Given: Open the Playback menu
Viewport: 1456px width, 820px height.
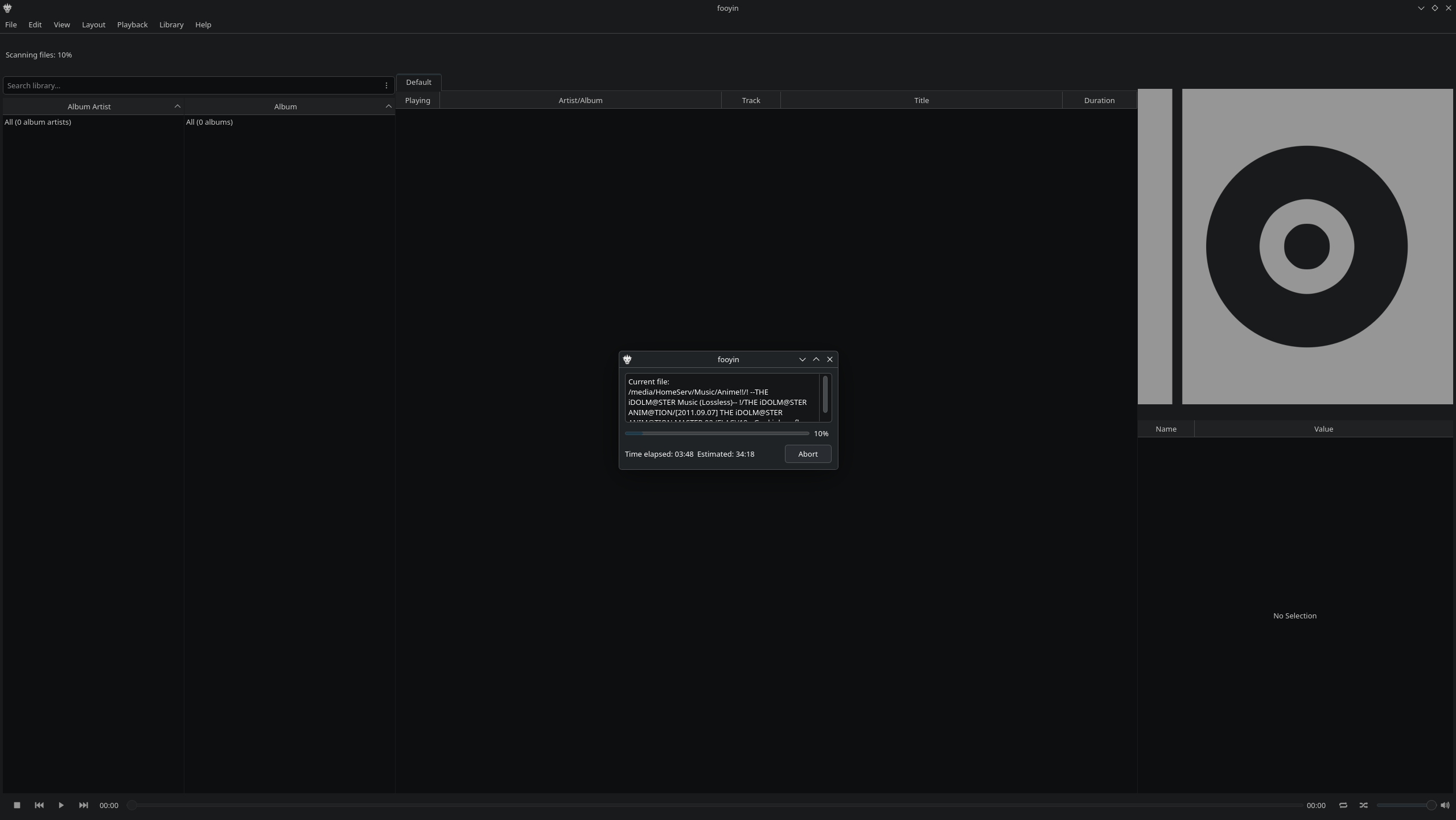Looking at the screenshot, I should click(x=132, y=24).
